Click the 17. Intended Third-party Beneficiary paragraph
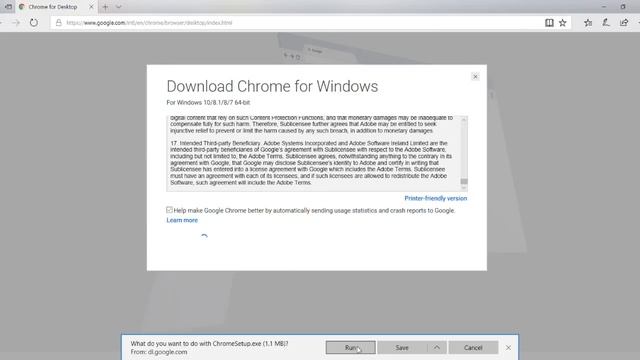Screen dimensions: 640x360 pyautogui.click(x=311, y=163)
